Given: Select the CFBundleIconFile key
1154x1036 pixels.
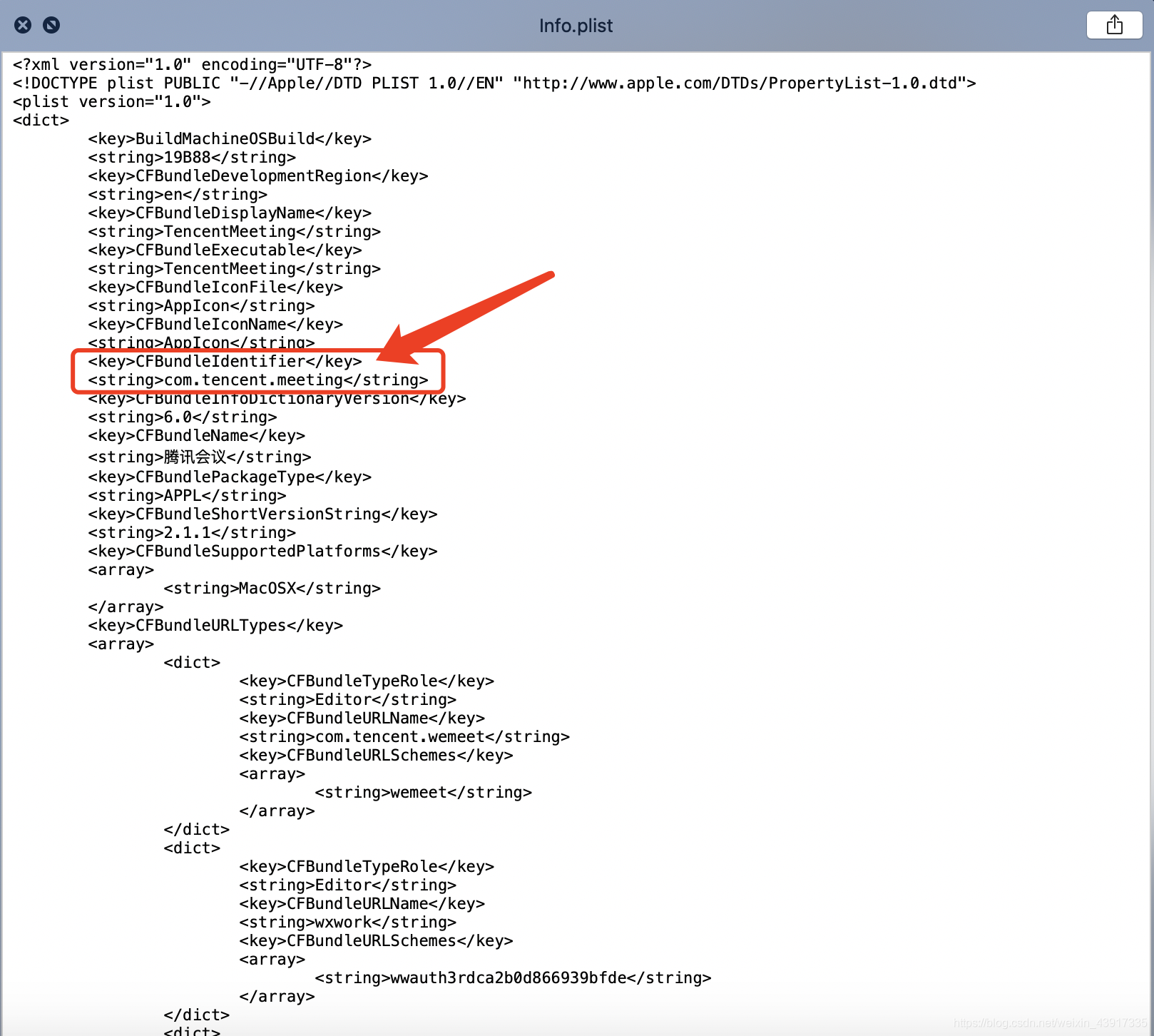Looking at the screenshot, I should pos(215,287).
